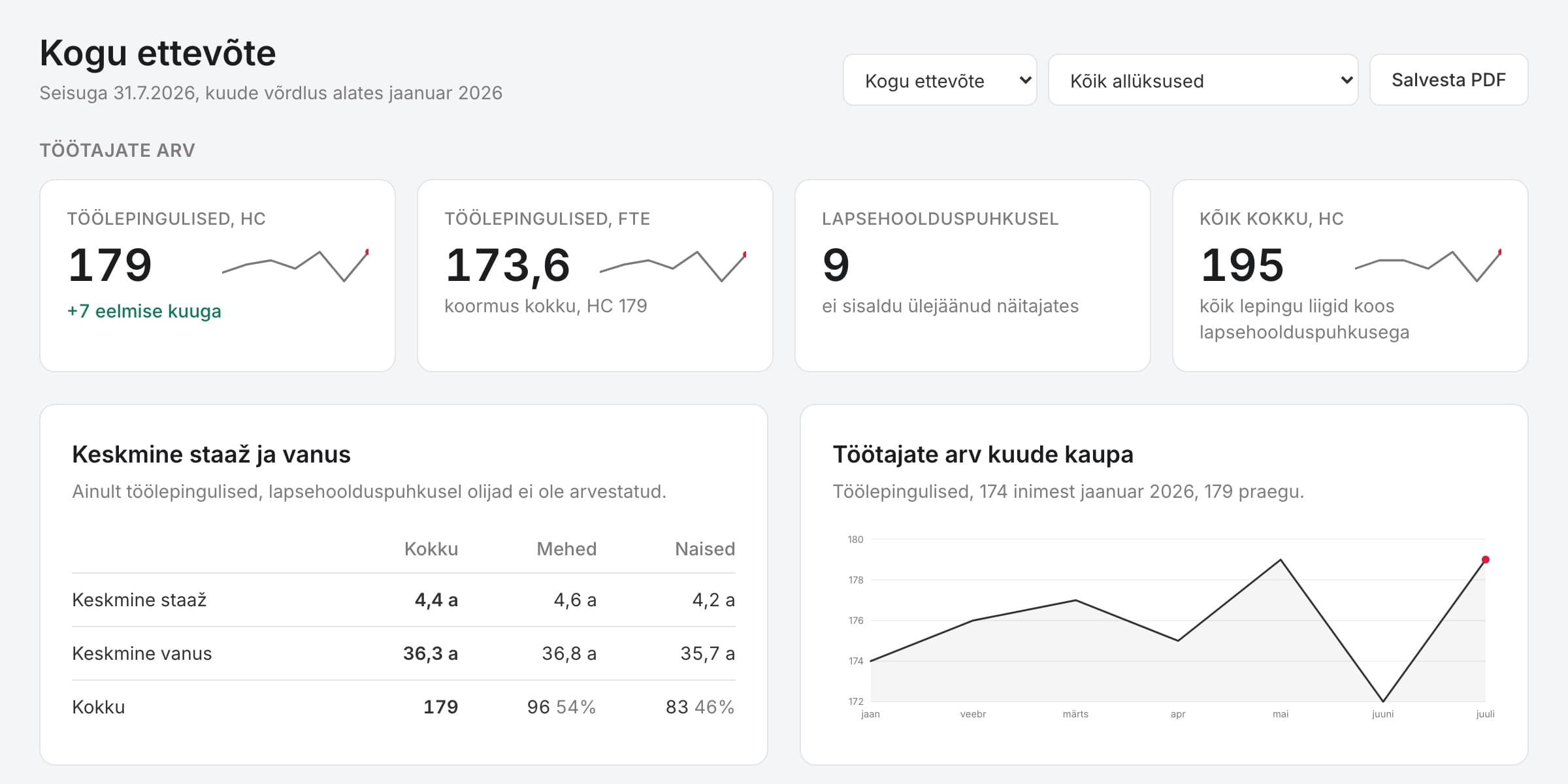Click the Keskmine staaž row label

tap(139, 600)
